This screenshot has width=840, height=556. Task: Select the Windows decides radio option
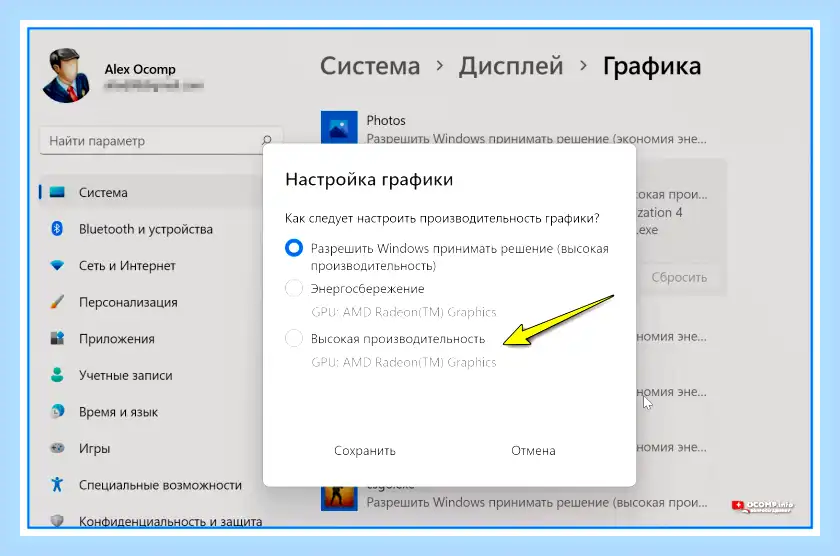[x=294, y=248]
